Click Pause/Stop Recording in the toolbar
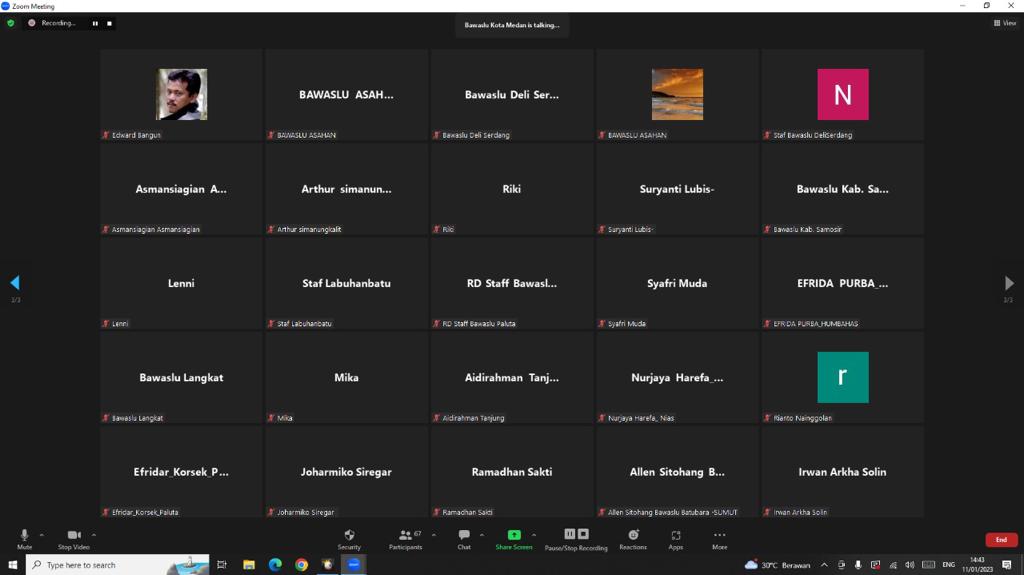Image resolution: width=1024 pixels, height=575 pixels. tap(576, 539)
